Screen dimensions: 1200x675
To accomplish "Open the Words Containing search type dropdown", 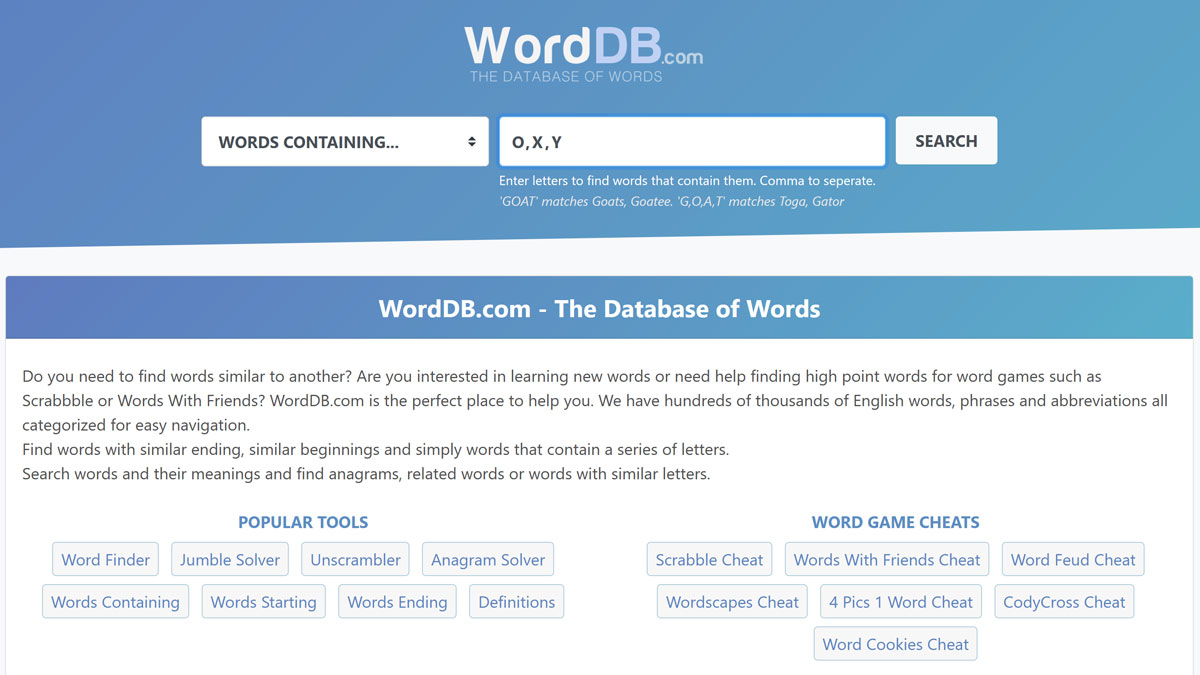I will [x=345, y=142].
